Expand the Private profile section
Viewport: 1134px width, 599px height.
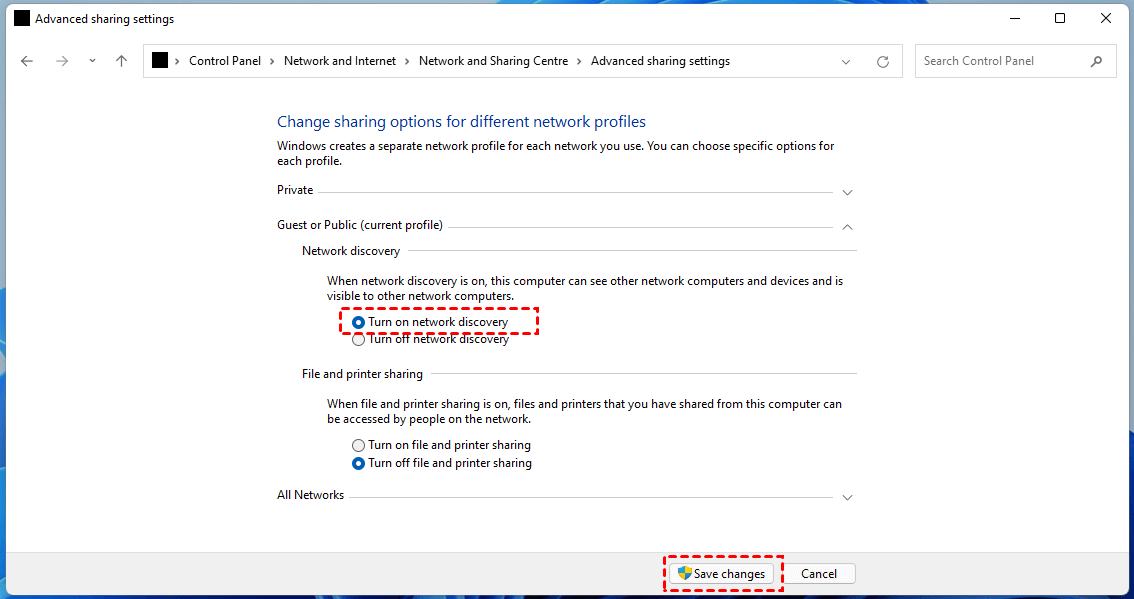(x=847, y=192)
